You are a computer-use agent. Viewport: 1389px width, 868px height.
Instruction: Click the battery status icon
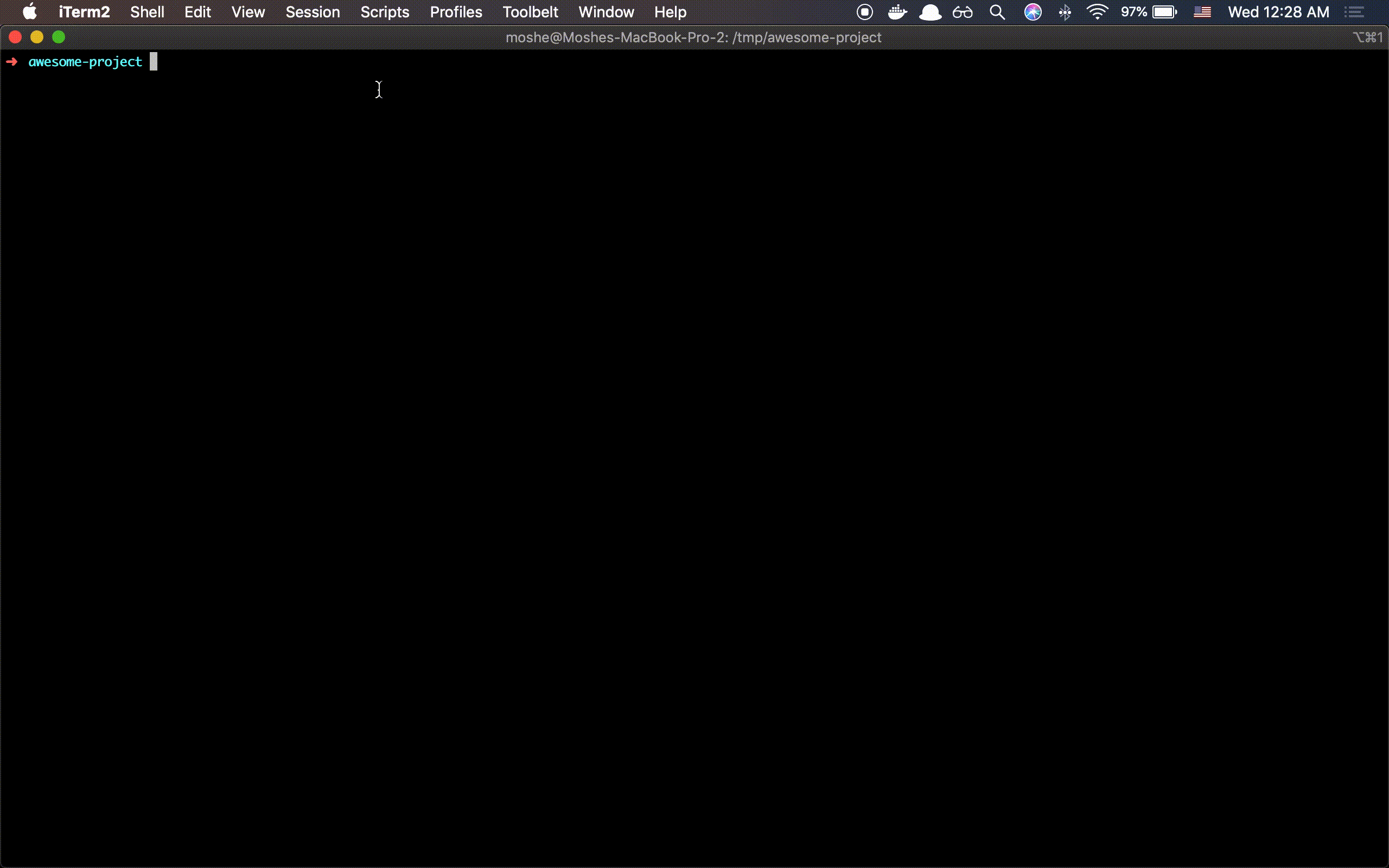pyautogui.click(x=1164, y=12)
